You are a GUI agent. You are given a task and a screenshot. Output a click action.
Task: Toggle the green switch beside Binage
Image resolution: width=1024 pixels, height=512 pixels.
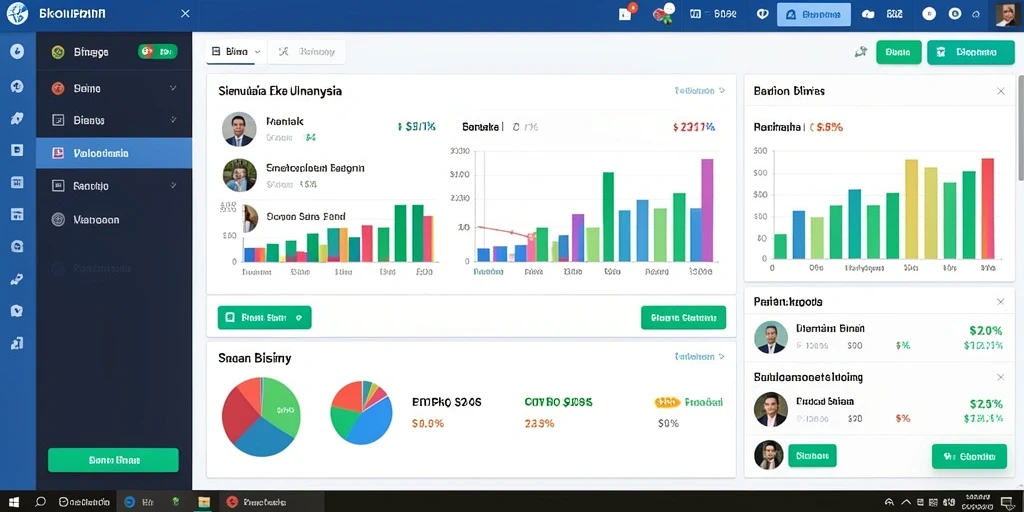click(x=157, y=52)
